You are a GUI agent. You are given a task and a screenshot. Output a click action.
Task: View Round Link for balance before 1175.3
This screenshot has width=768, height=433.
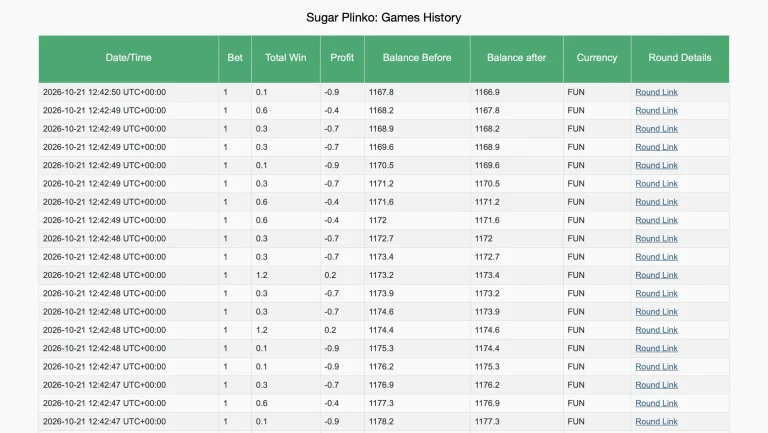tap(656, 348)
